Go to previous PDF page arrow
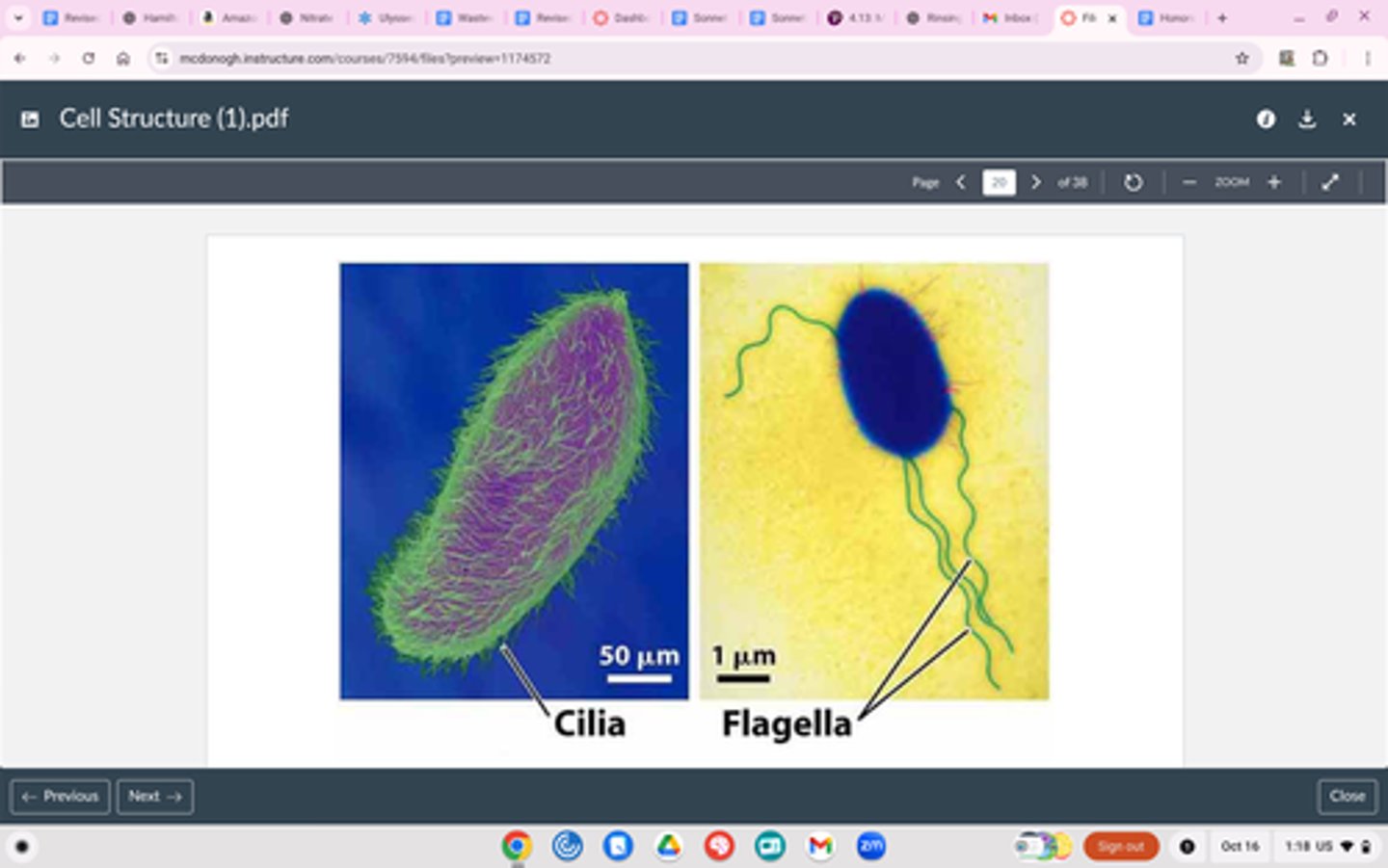The image size is (1388, 868). [961, 182]
